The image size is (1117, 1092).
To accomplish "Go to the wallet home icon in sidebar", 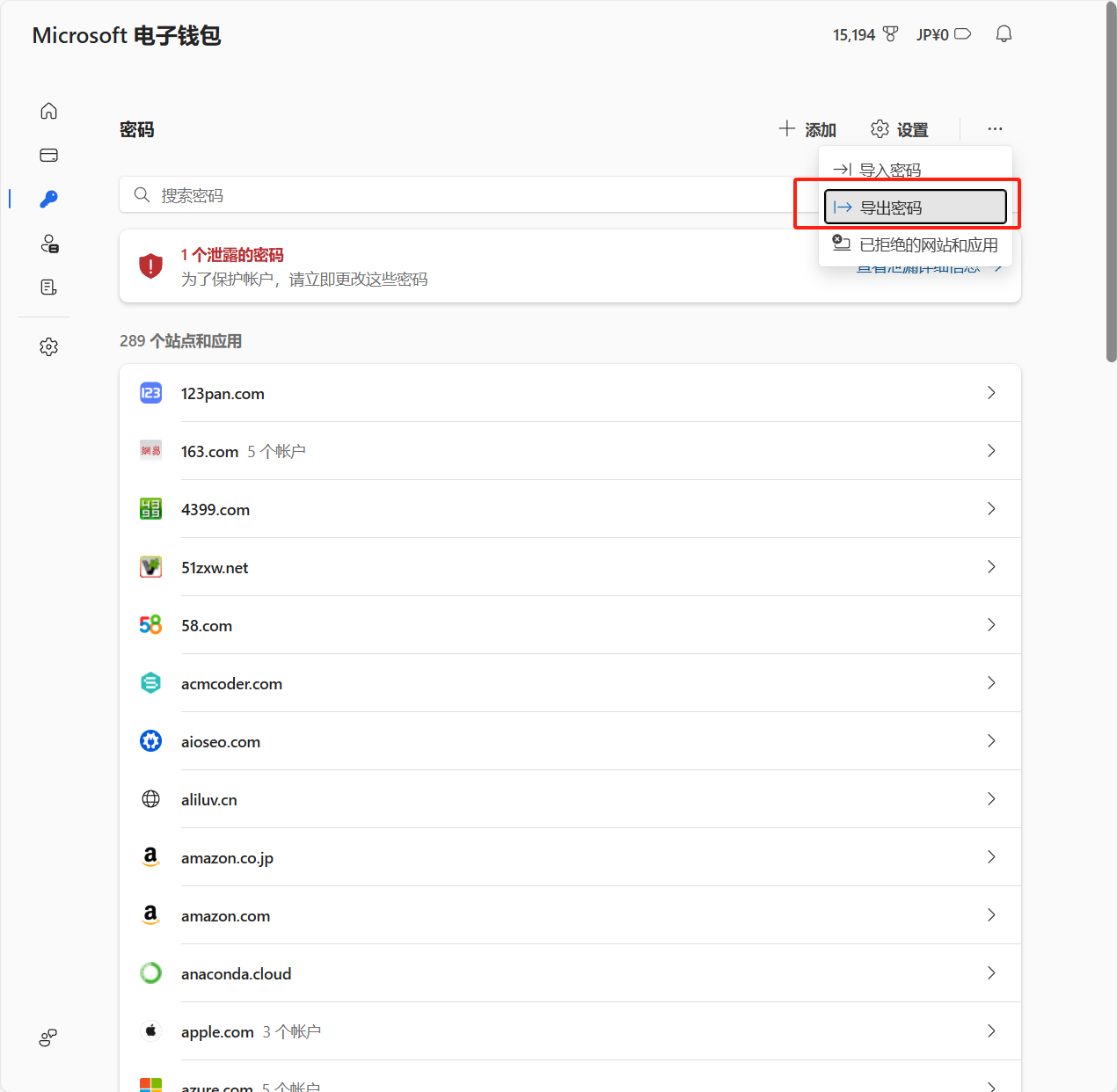I will pyautogui.click(x=49, y=111).
